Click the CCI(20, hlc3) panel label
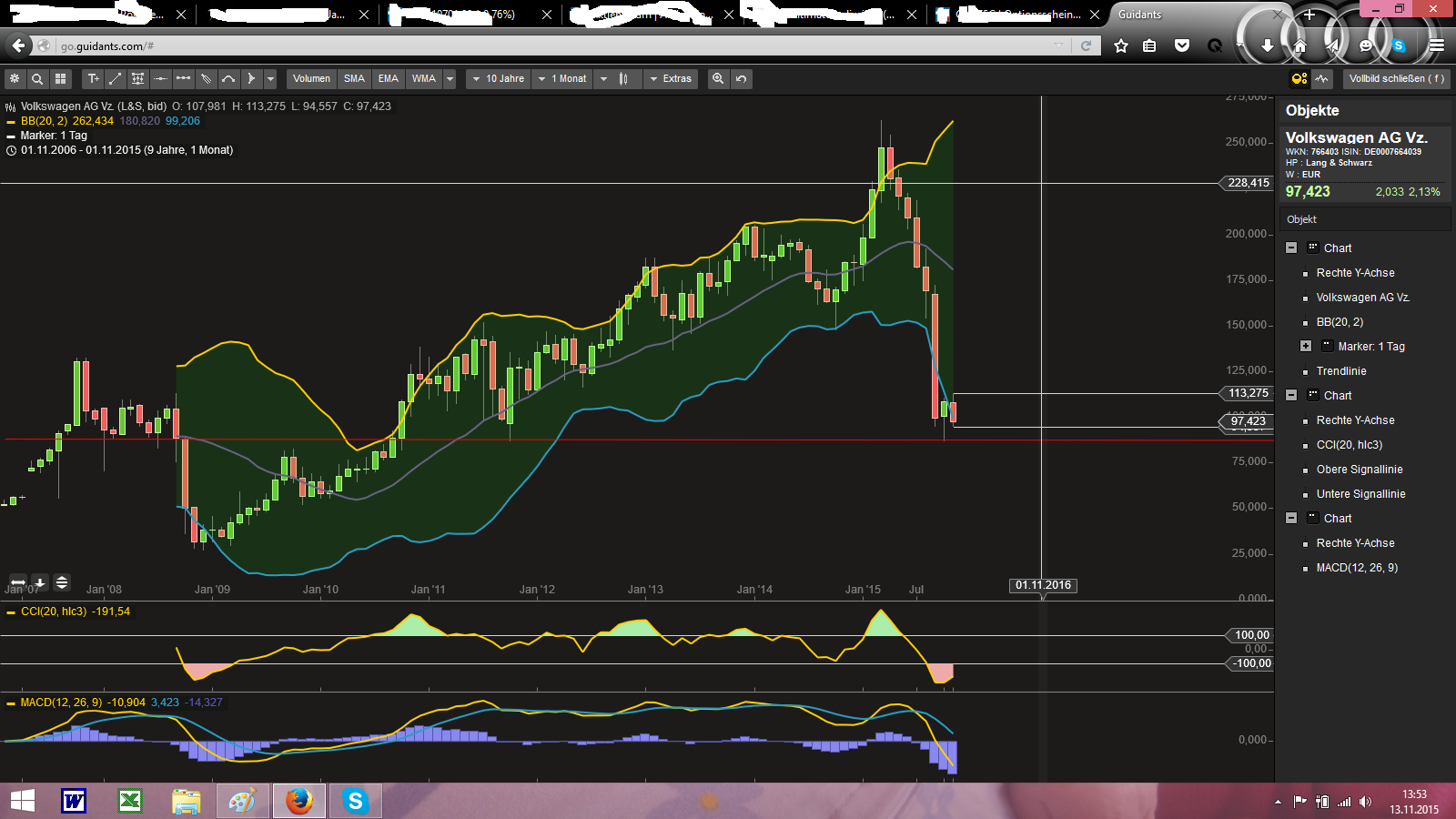The width and height of the screenshot is (1456, 819). tap(54, 612)
